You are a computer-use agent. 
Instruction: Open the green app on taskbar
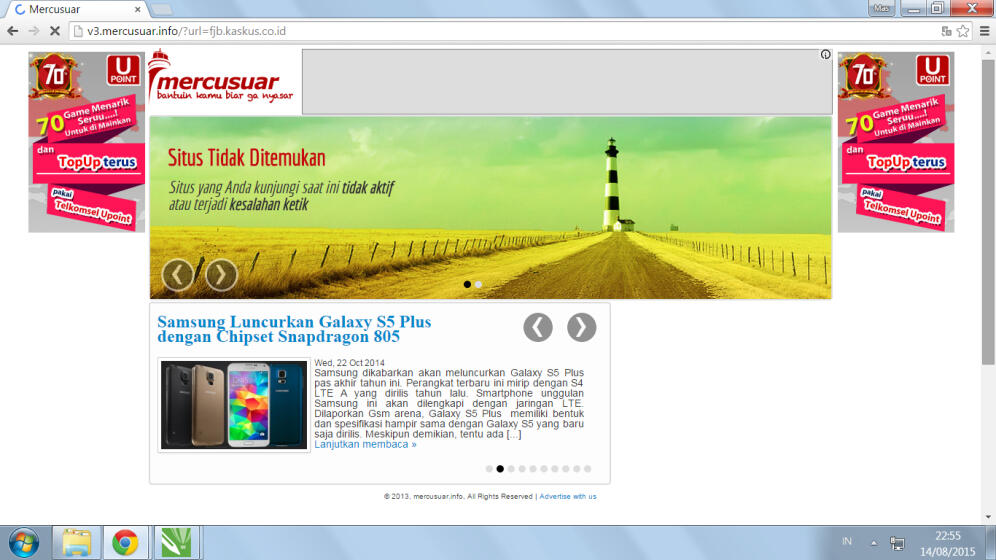coord(176,543)
